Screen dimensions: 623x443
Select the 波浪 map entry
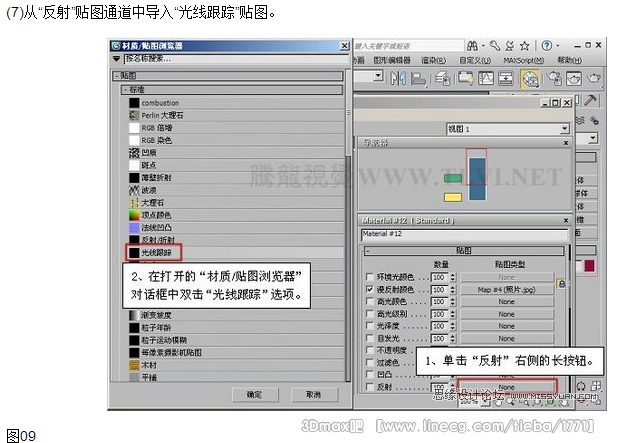[x=236, y=190]
